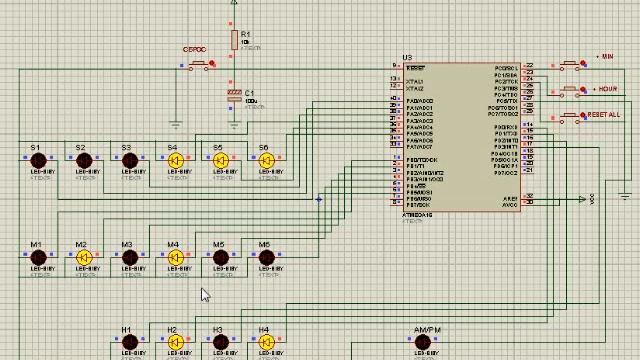
Task: Select the VCC power terminal arrow
Action: tap(582, 199)
